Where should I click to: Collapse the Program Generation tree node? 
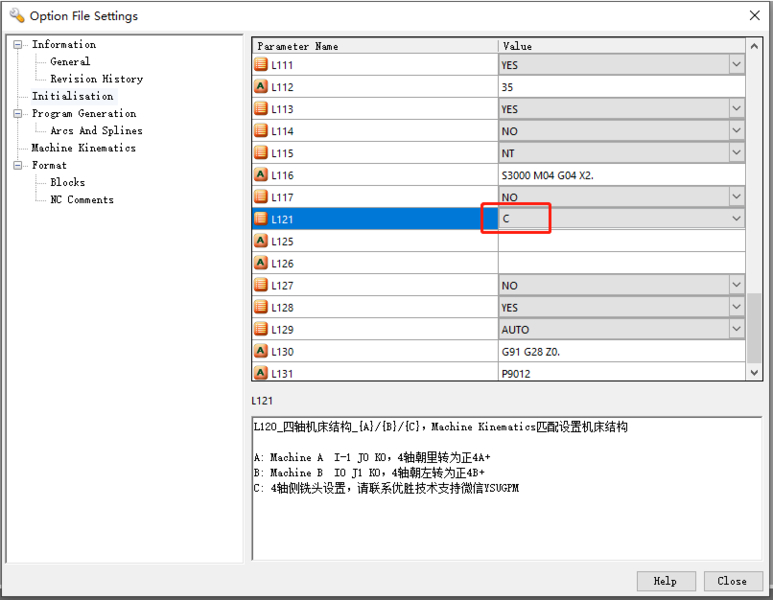pyautogui.click(x=19, y=114)
